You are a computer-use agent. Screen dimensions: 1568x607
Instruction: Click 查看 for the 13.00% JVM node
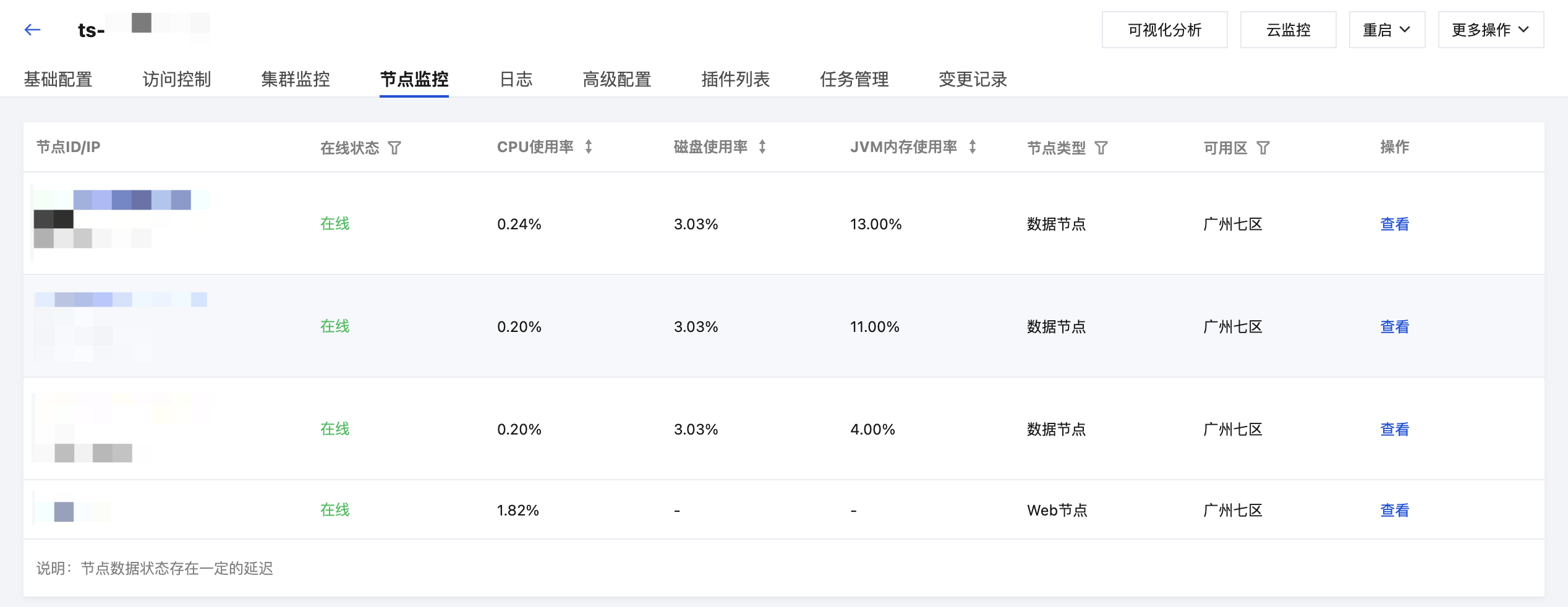point(1394,224)
